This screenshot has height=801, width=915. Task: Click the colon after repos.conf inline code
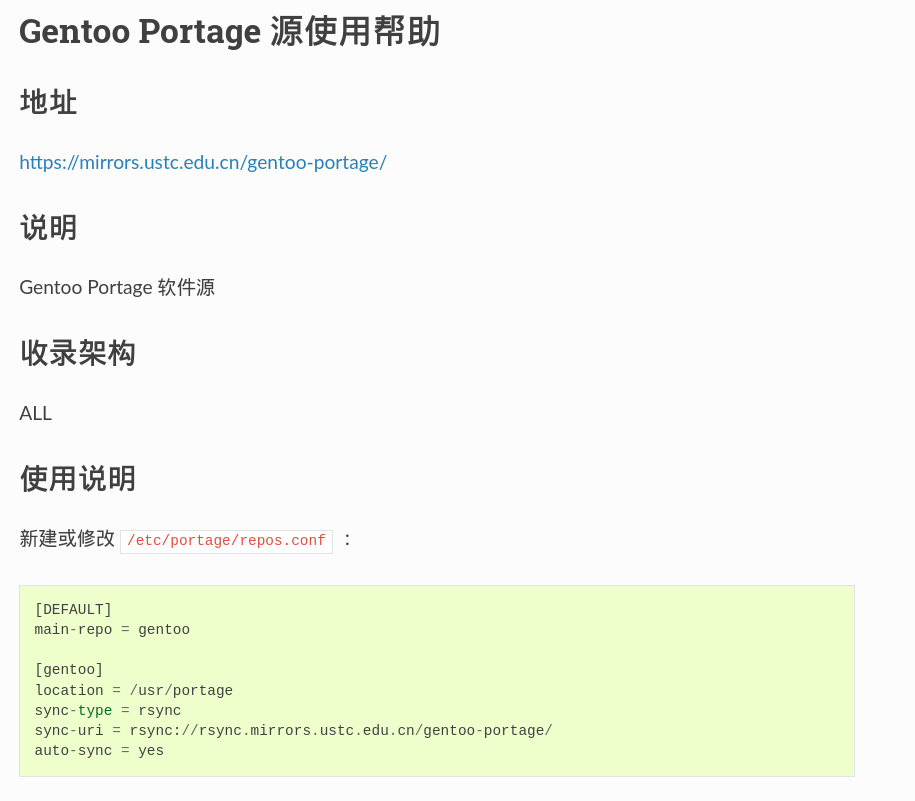tap(347, 539)
